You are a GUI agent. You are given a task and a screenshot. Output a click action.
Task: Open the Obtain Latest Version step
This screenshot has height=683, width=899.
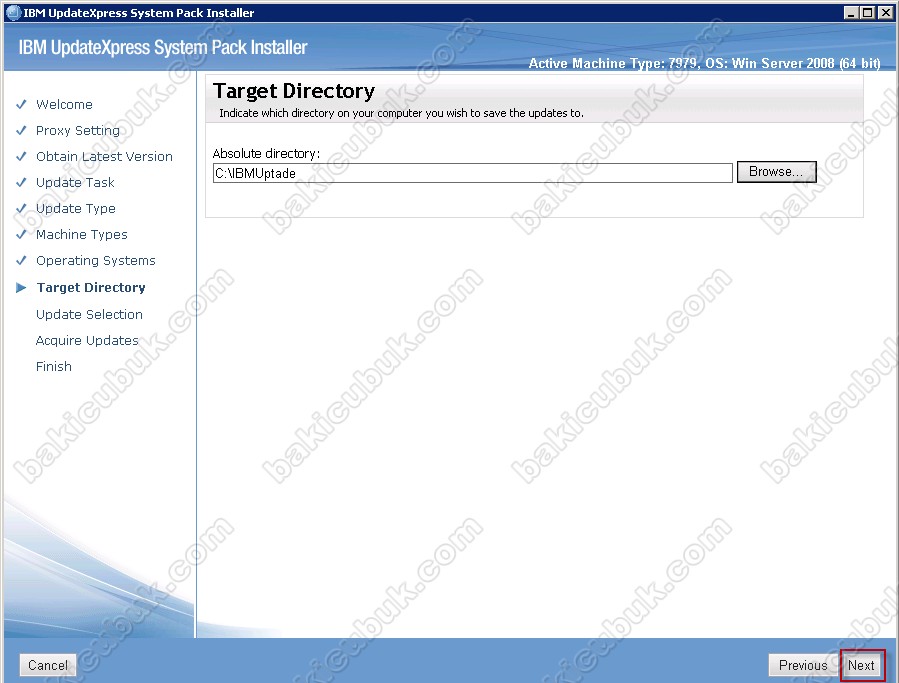104,157
